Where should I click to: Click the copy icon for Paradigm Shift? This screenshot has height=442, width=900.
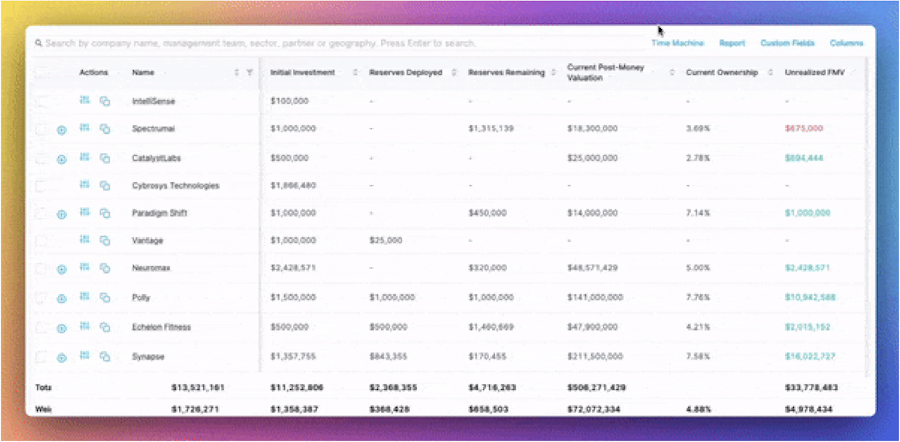[104, 213]
